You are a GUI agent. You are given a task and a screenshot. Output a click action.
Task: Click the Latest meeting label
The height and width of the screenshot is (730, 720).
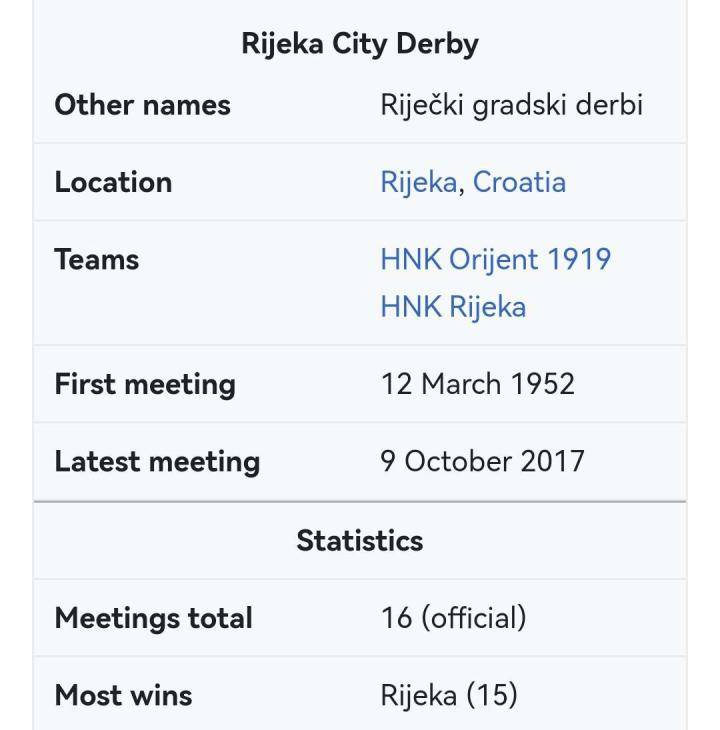[x=157, y=462]
